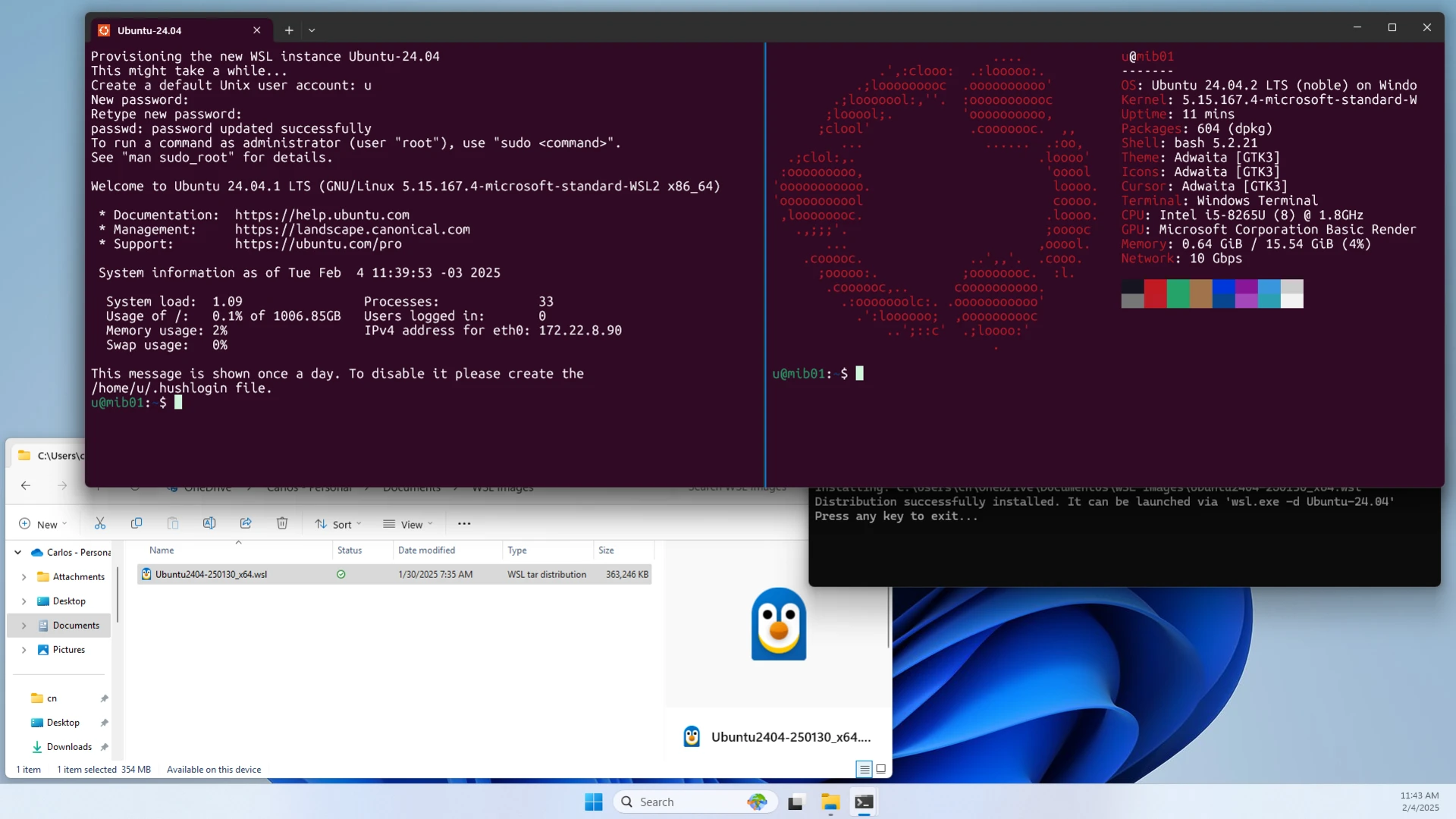
Task: Open the Sort dropdown menu
Action: 338,523
